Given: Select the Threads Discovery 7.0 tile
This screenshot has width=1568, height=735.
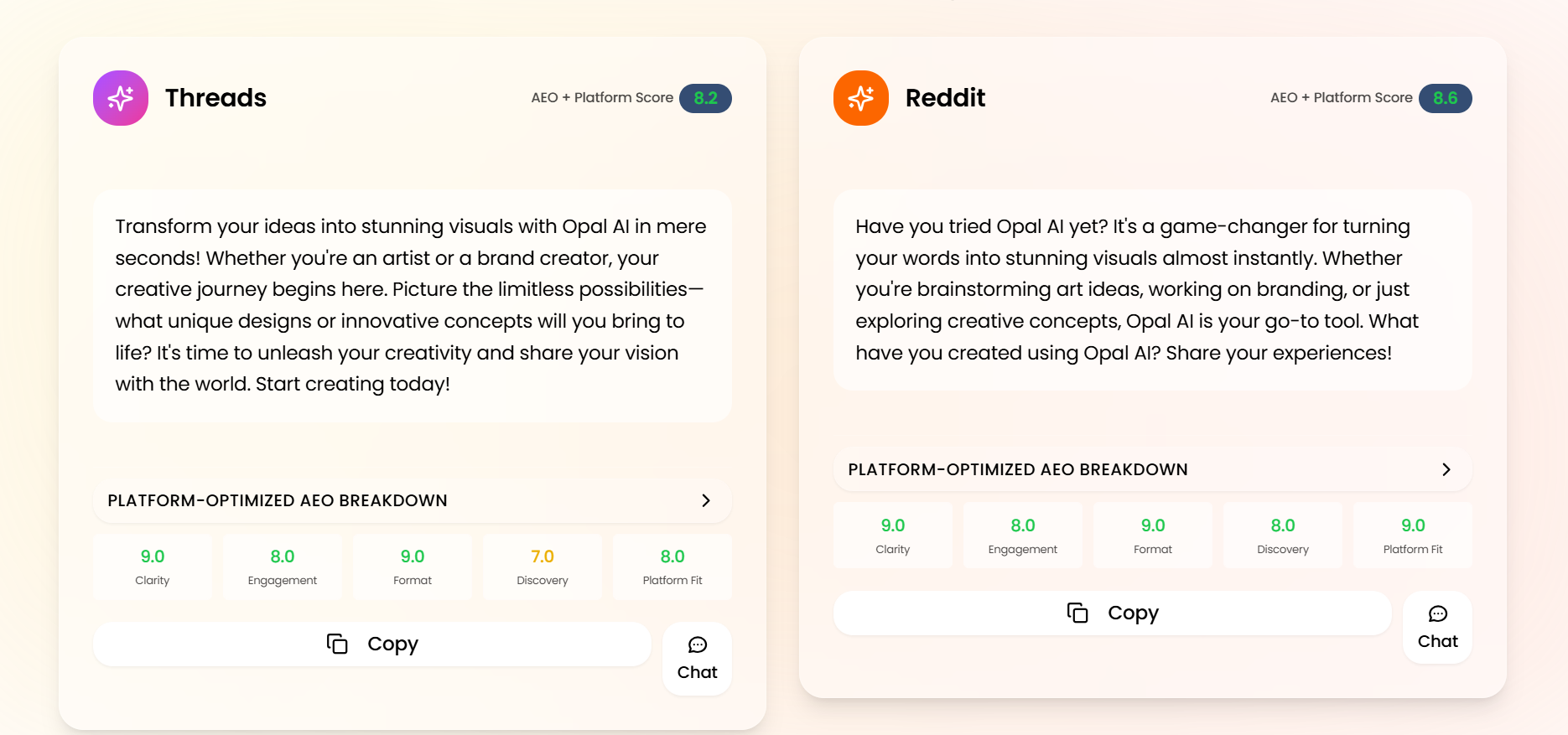Looking at the screenshot, I should point(543,567).
